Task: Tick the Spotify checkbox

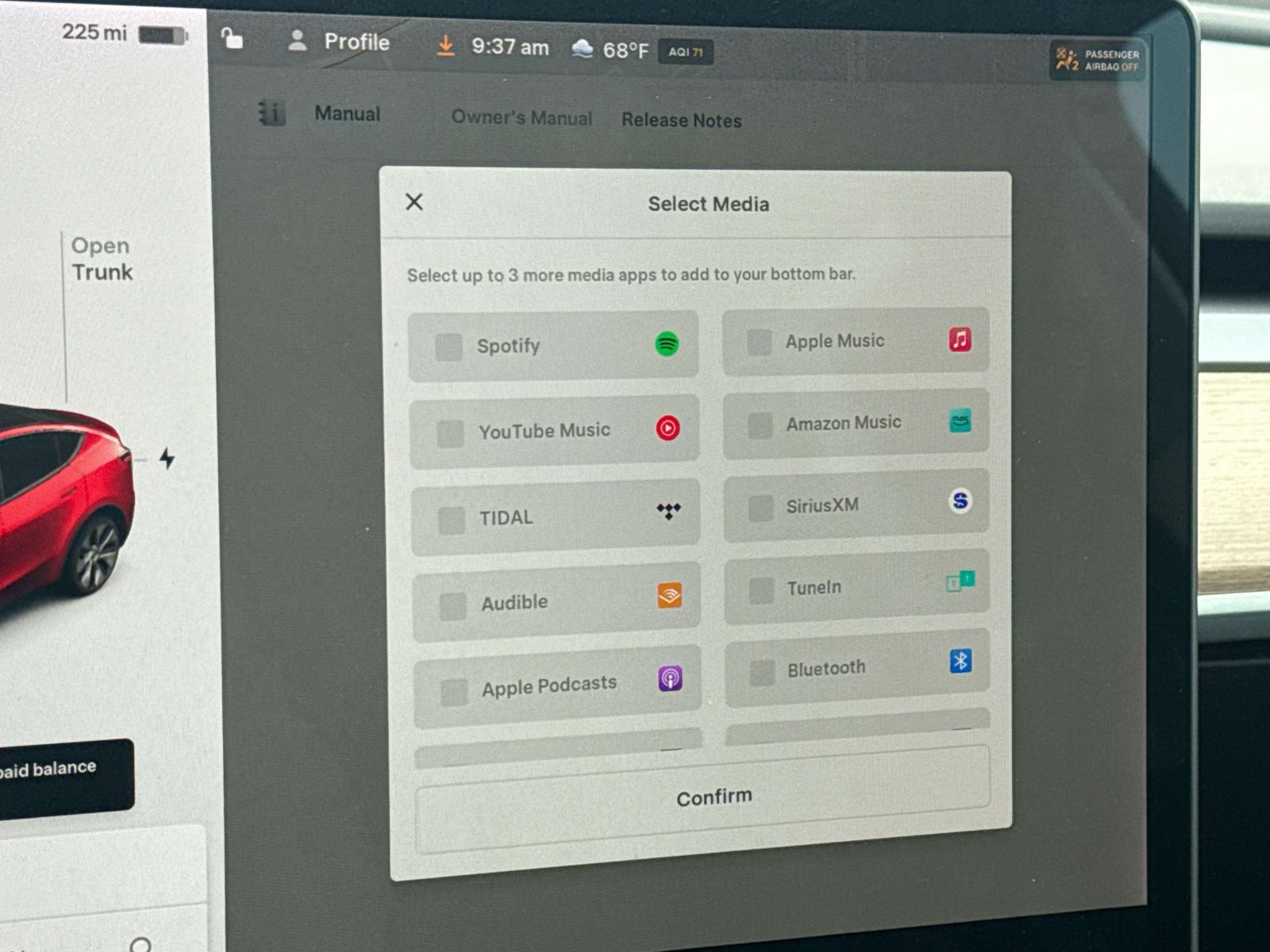Action: 448,347
